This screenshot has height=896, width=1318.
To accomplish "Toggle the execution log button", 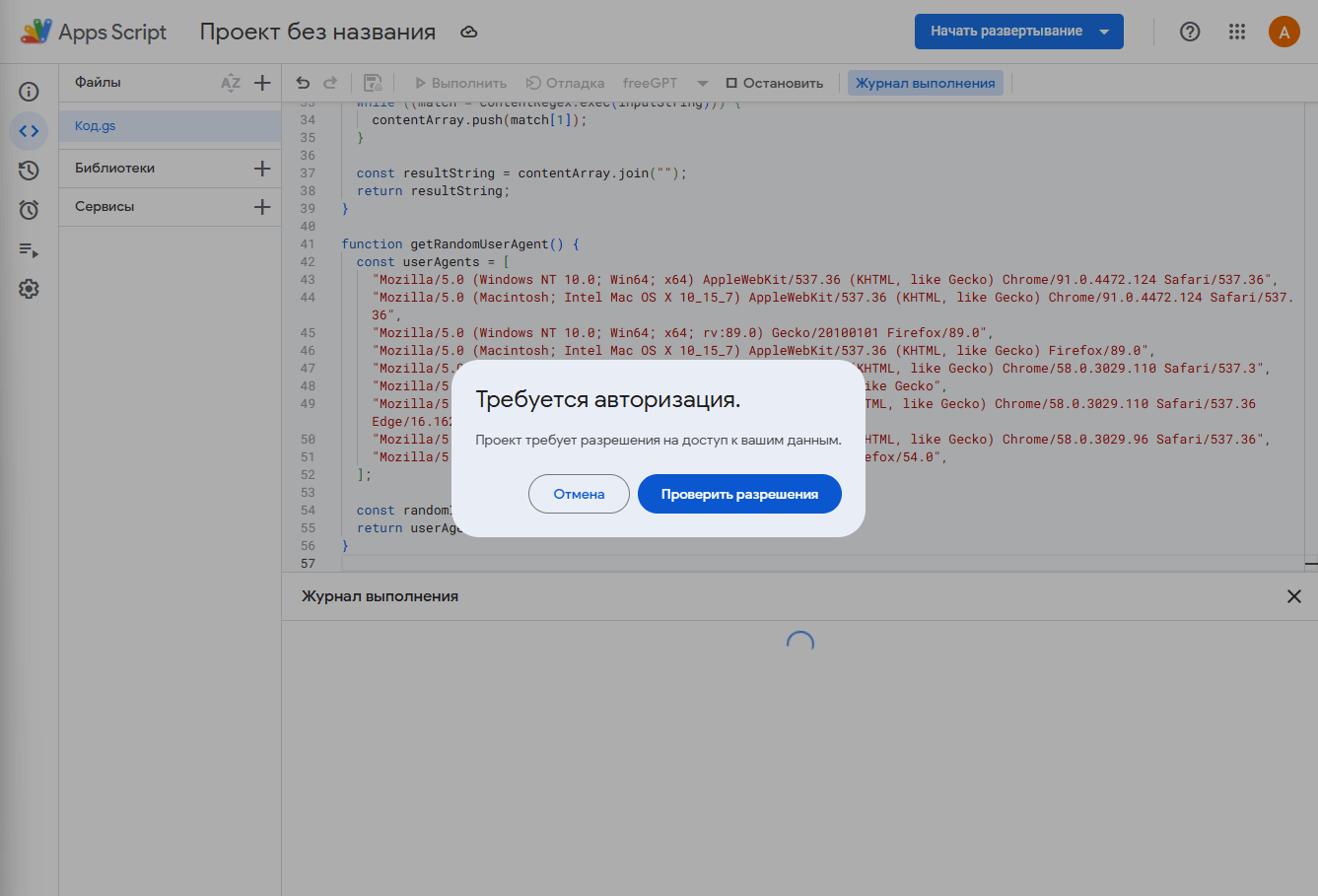I will point(925,83).
